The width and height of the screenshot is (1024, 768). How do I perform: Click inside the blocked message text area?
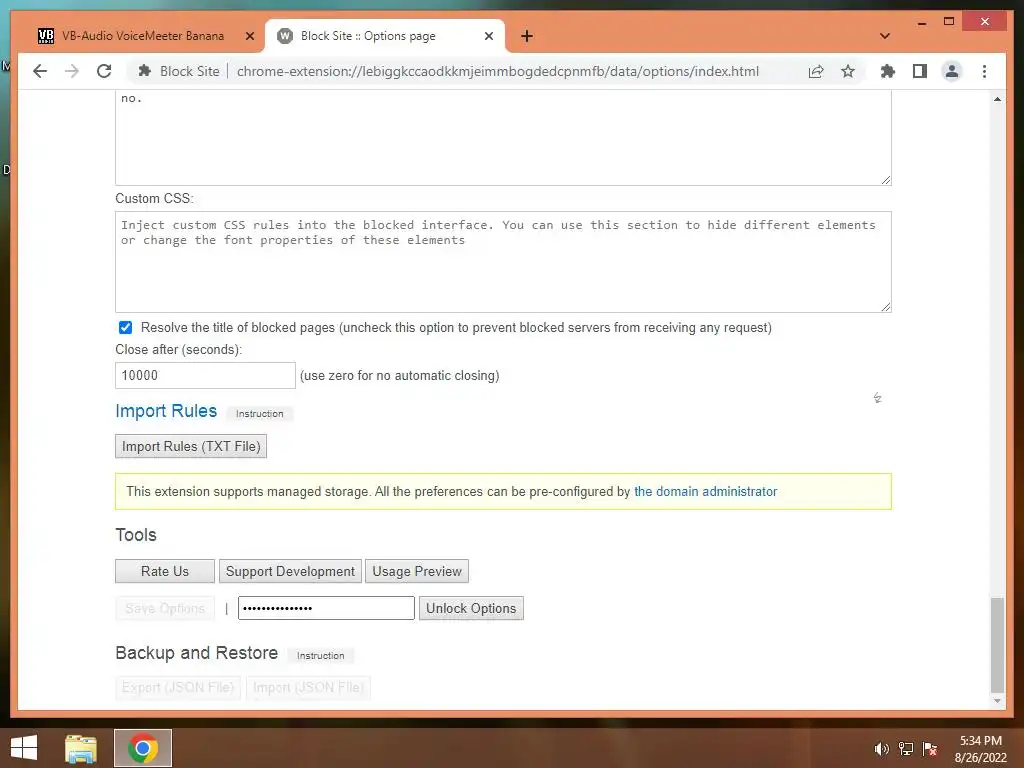[x=503, y=138]
